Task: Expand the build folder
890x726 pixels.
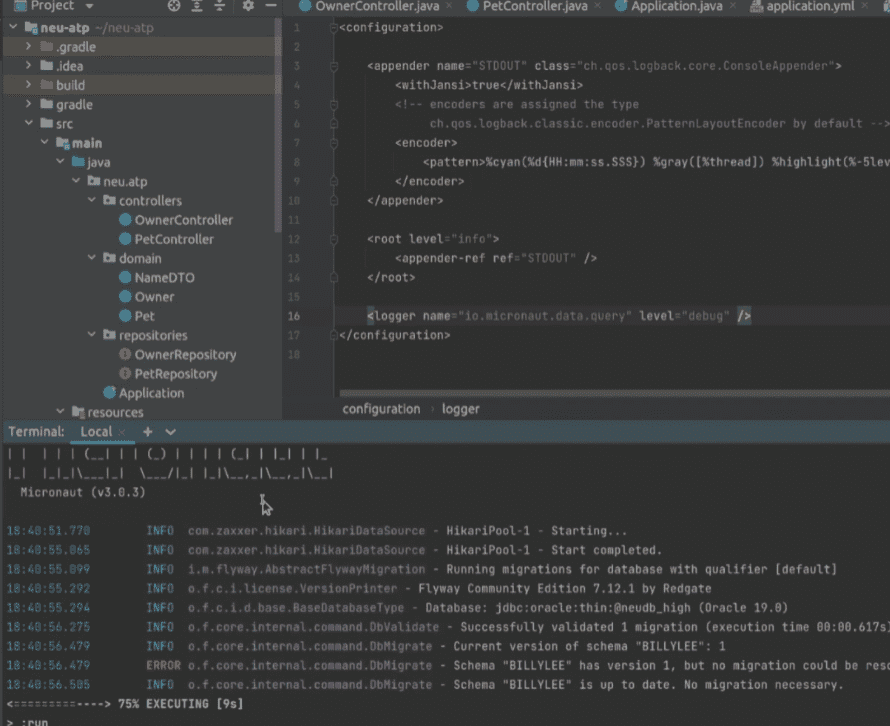Action: (x=28, y=85)
